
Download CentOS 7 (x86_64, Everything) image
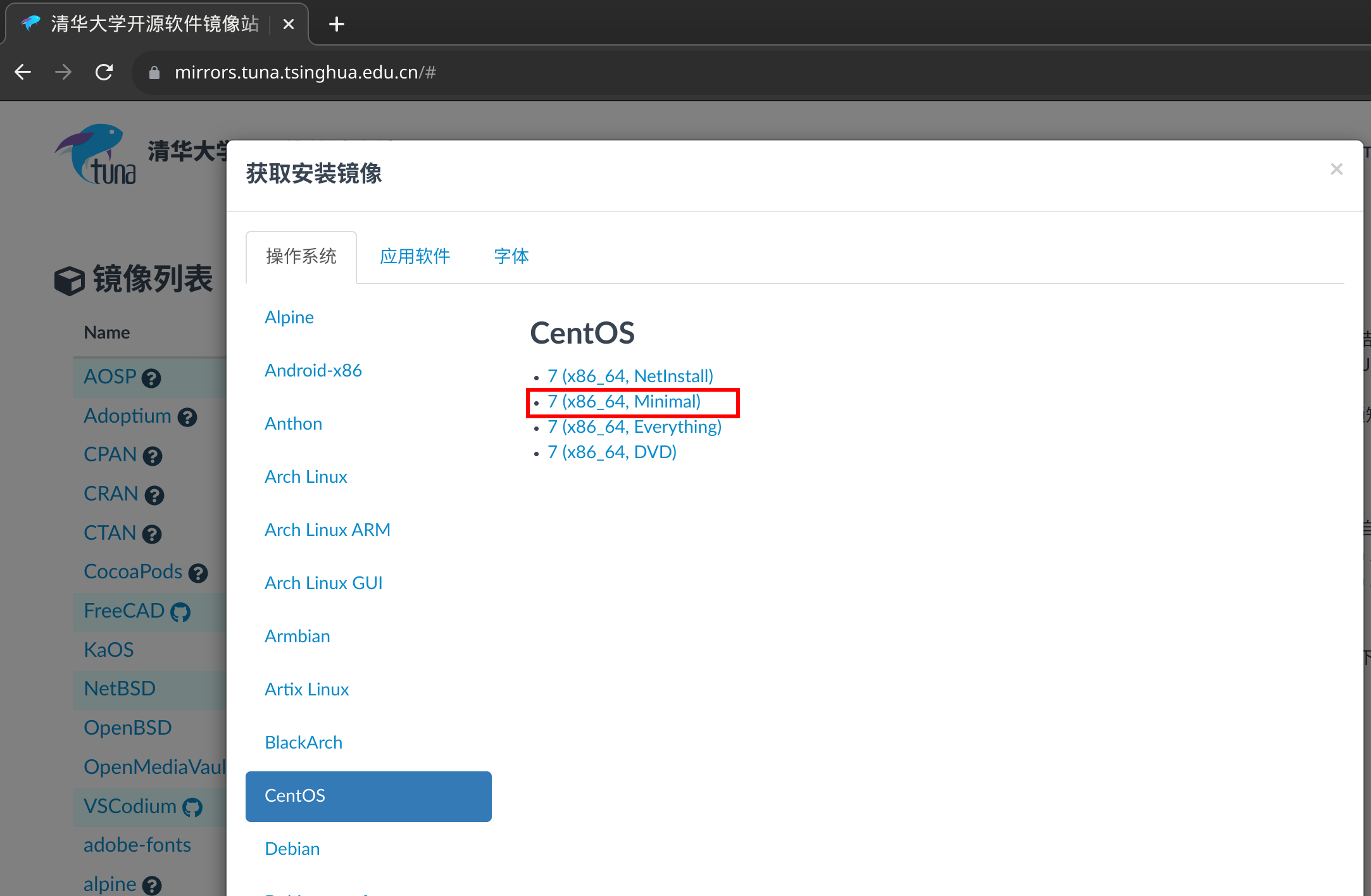[x=635, y=426]
